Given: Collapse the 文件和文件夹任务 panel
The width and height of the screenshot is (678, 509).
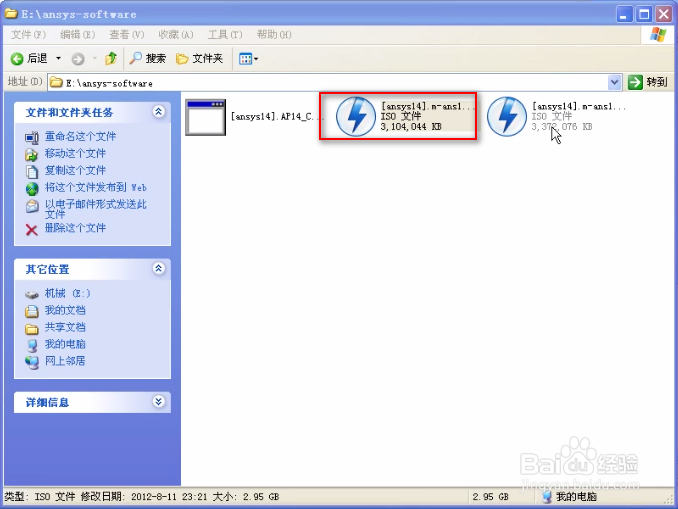Looking at the screenshot, I should (158, 112).
